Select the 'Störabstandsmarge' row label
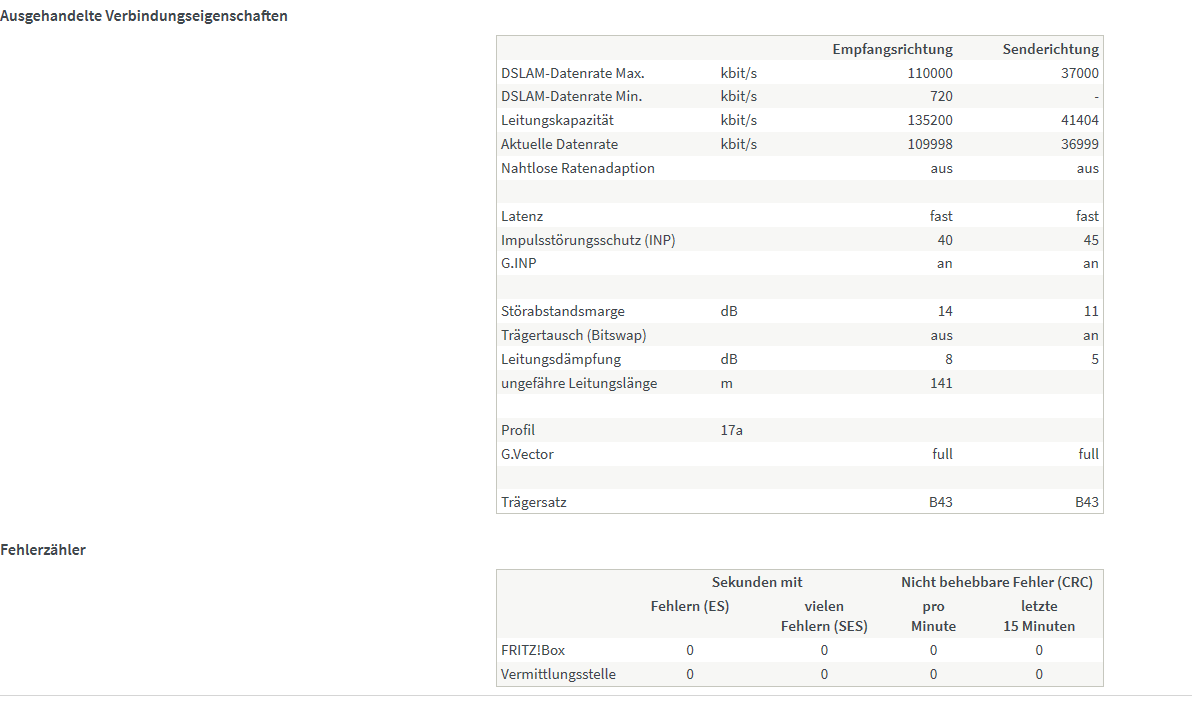 pyautogui.click(x=563, y=311)
